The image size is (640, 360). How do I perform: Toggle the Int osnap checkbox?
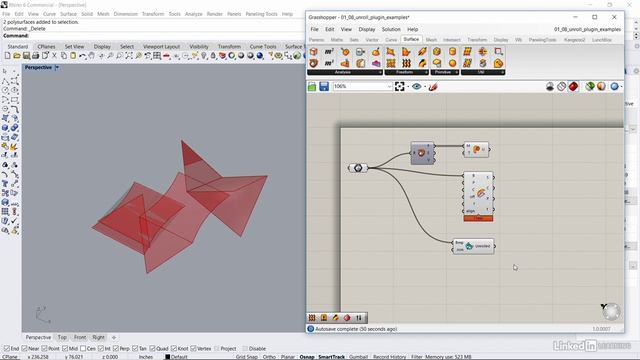point(101,349)
